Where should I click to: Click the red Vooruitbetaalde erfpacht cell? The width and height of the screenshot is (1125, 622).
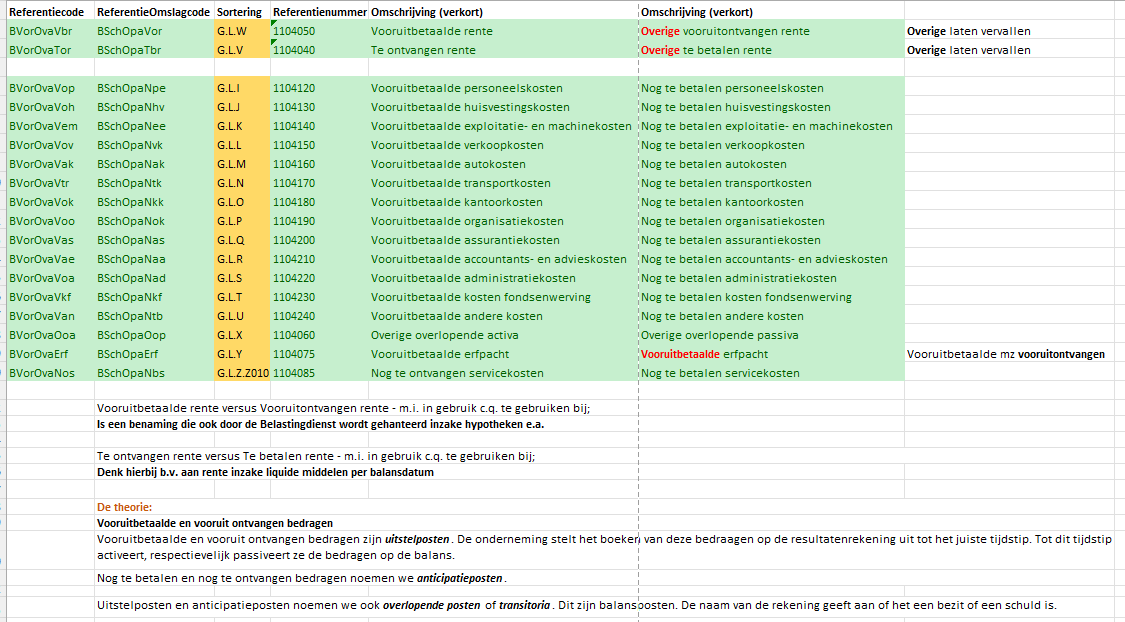click(x=771, y=354)
